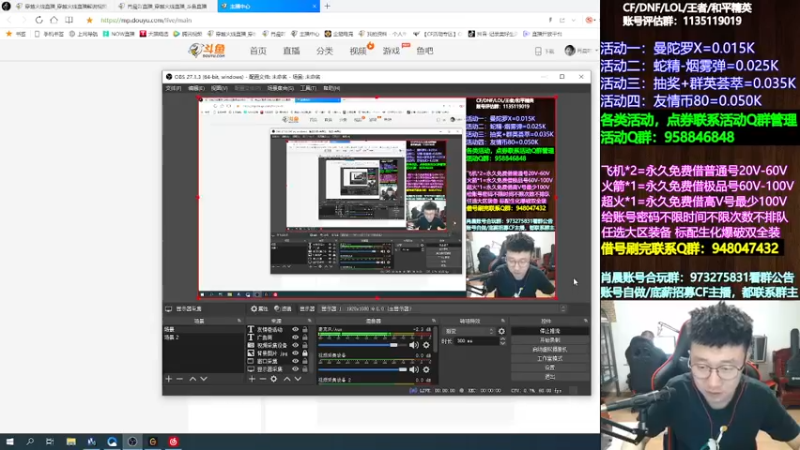The width and height of the screenshot is (800, 450).
Task: Pop out the Controls dock panel
Action: [586, 321]
